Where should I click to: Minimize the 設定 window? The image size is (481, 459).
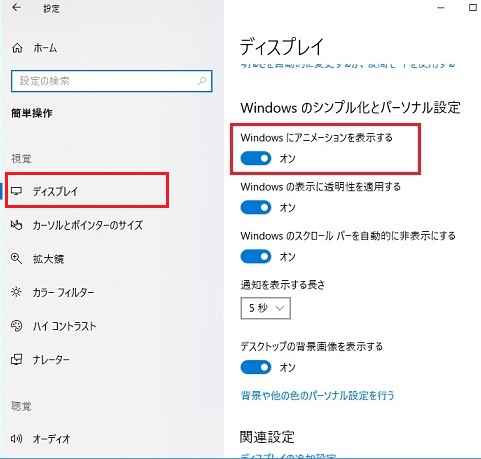[x=441, y=8]
